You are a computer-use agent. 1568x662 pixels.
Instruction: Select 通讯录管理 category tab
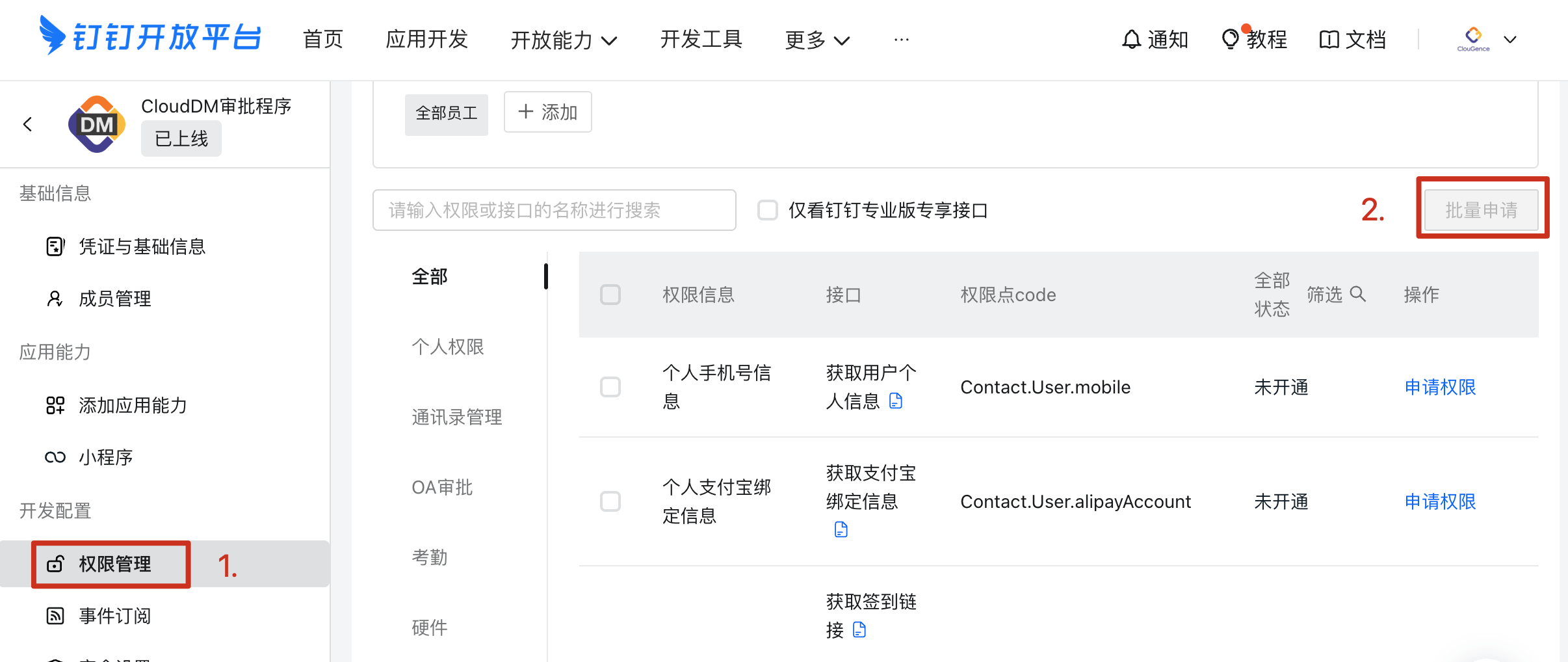(x=456, y=417)
